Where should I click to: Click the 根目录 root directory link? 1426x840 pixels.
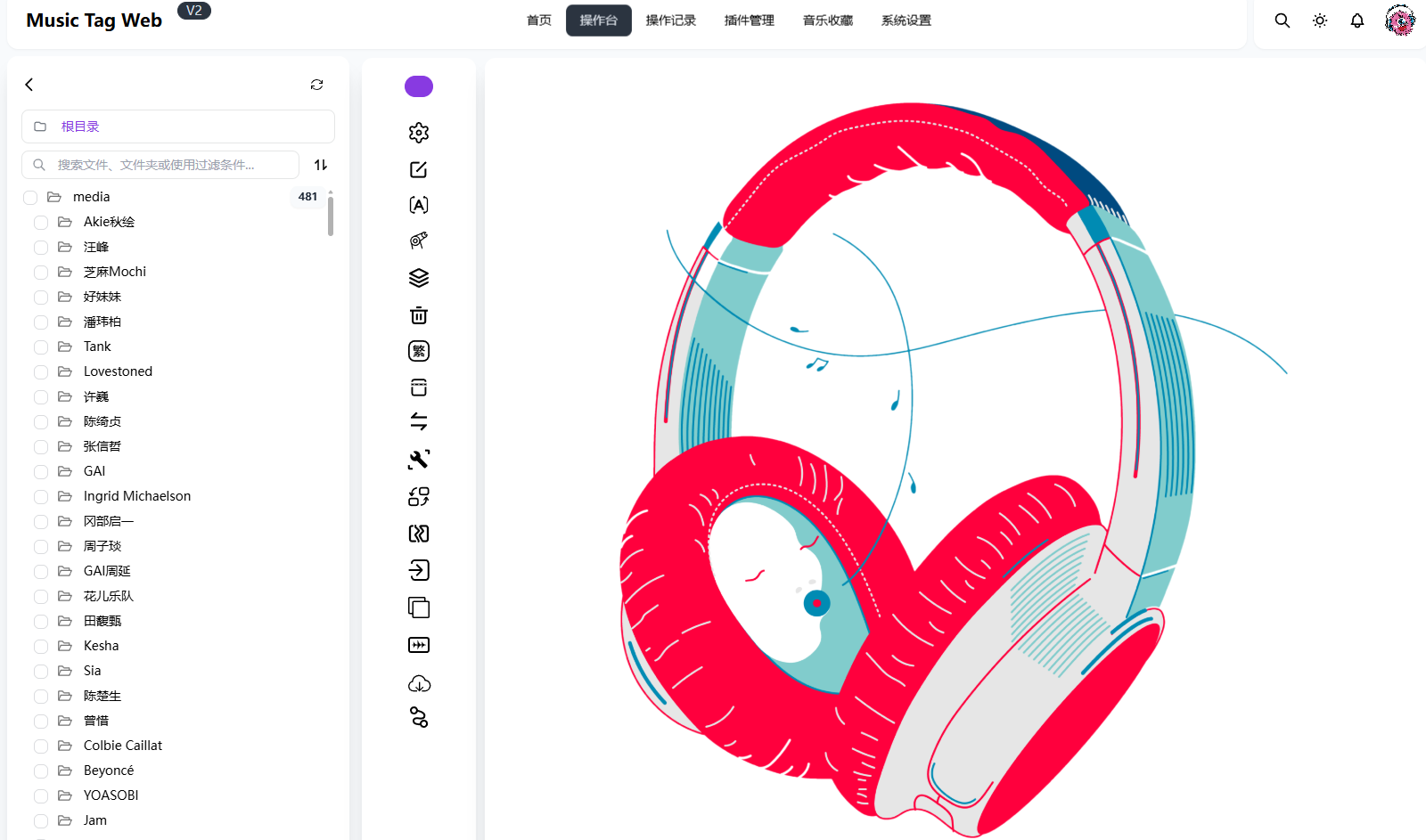[x=80, y=126]
